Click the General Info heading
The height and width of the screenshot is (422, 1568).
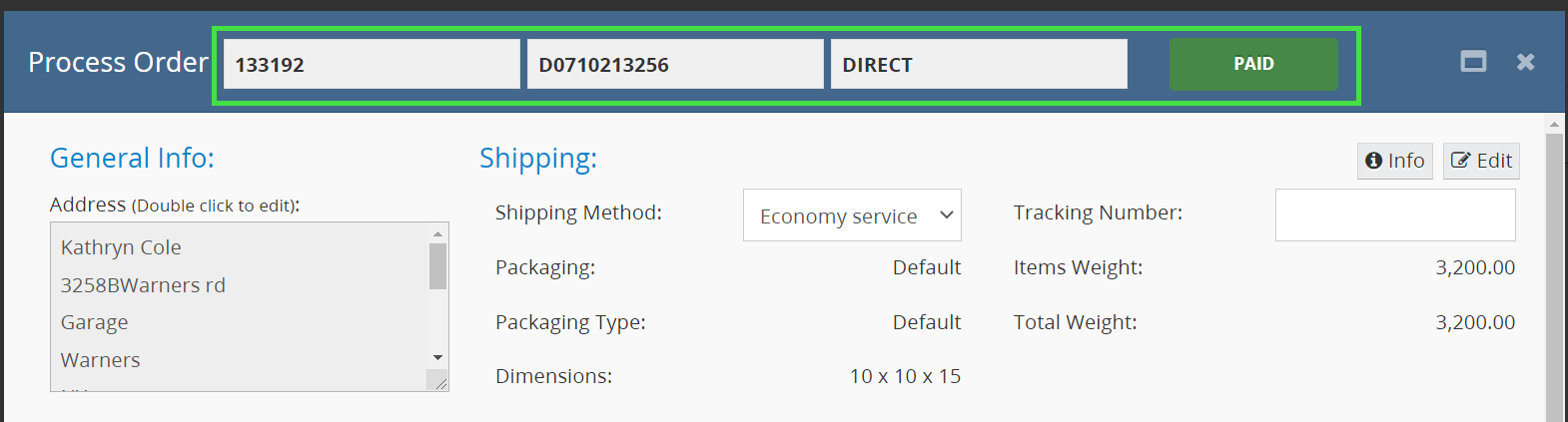[132, 158]
